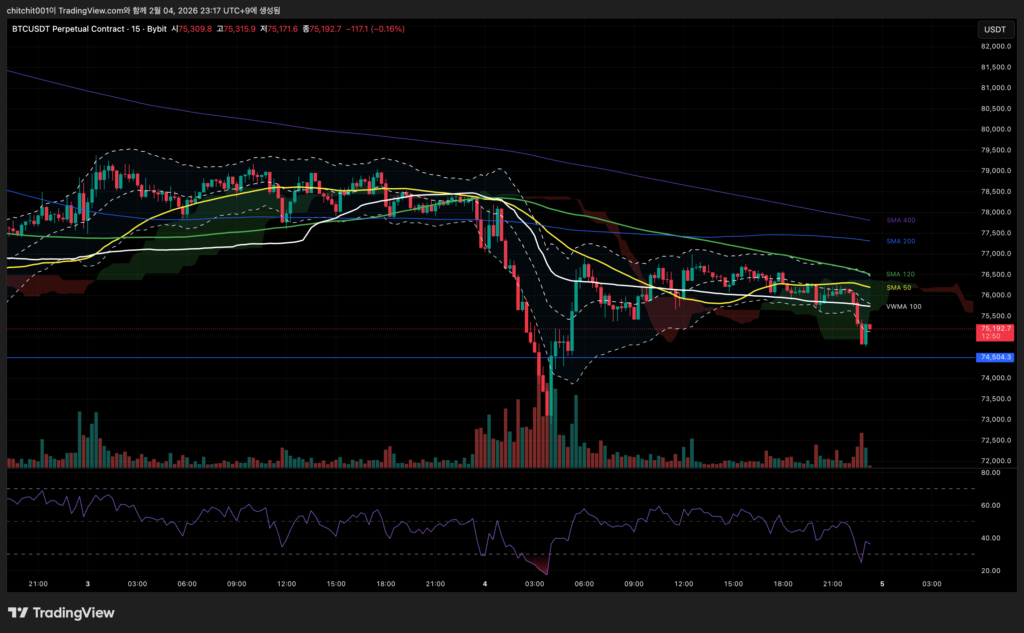Click the RSI 20.00 scale label
Viewport: 1024px width, 633px height.
(993, 570)
